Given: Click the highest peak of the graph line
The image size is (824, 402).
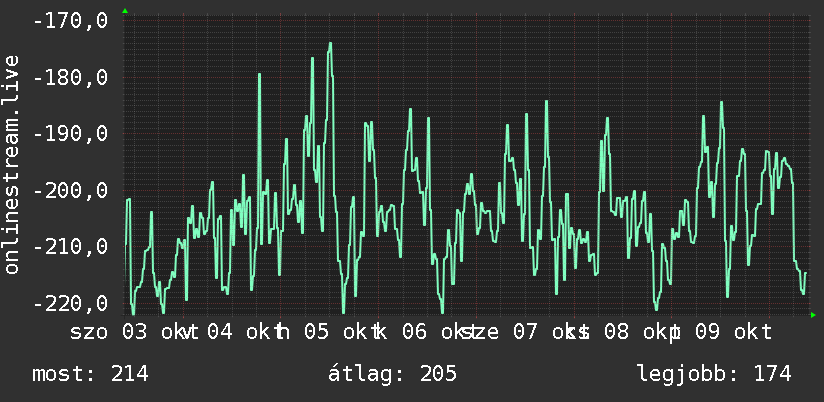Looking at the screenshot, I should tap(330, 44).
